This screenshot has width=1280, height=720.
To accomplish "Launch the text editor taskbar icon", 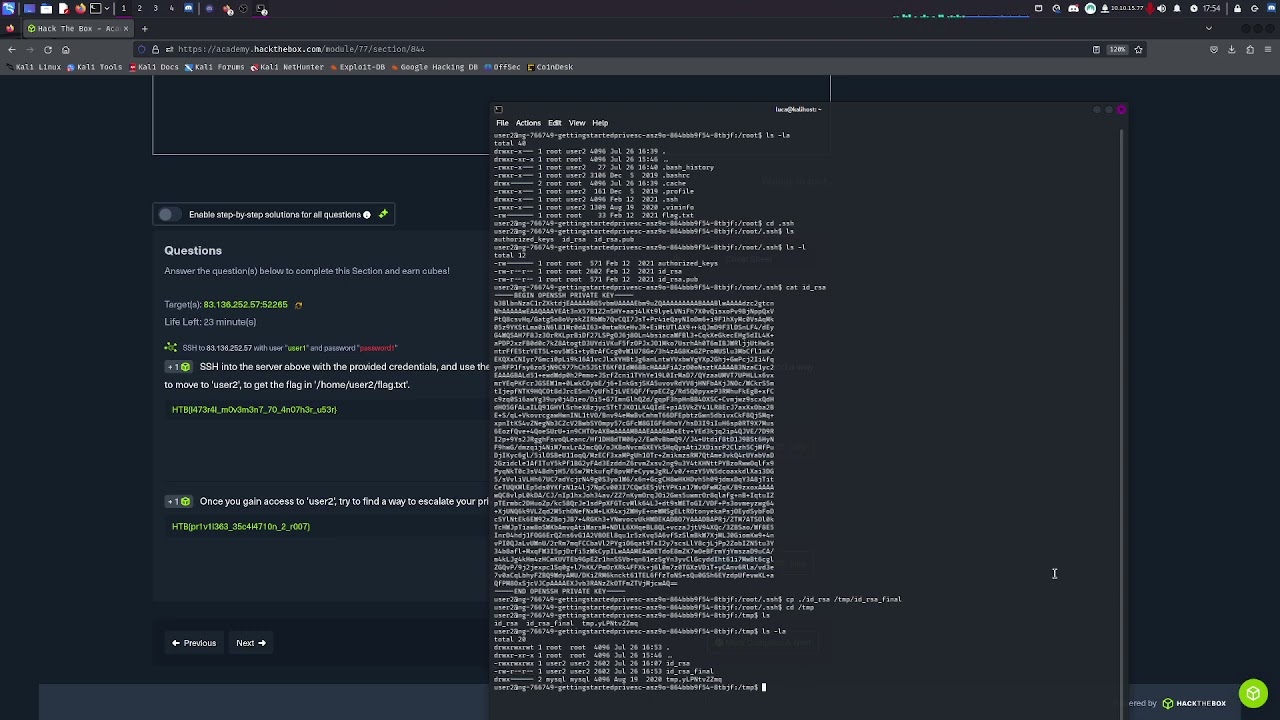I will pos(63,8).
